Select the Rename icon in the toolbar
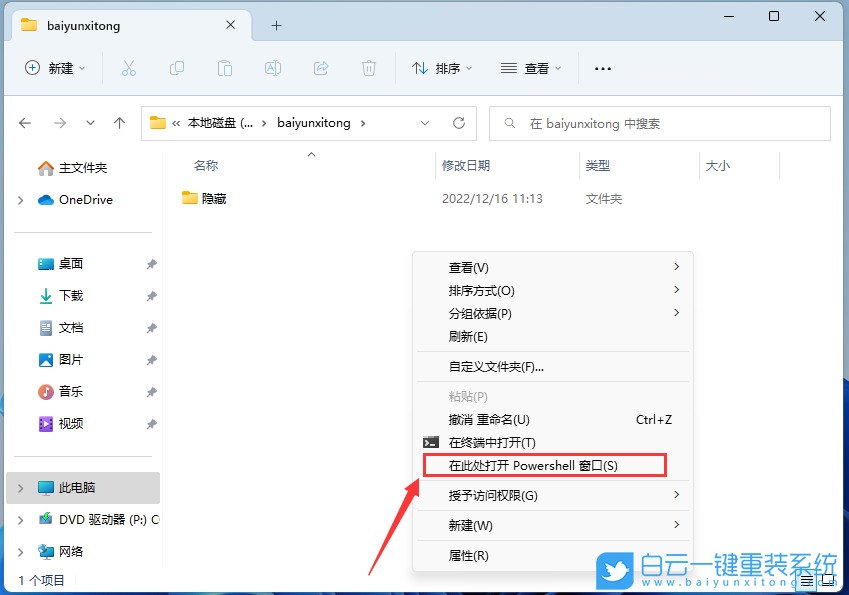 pyautogui.click(x=272, y=68)
